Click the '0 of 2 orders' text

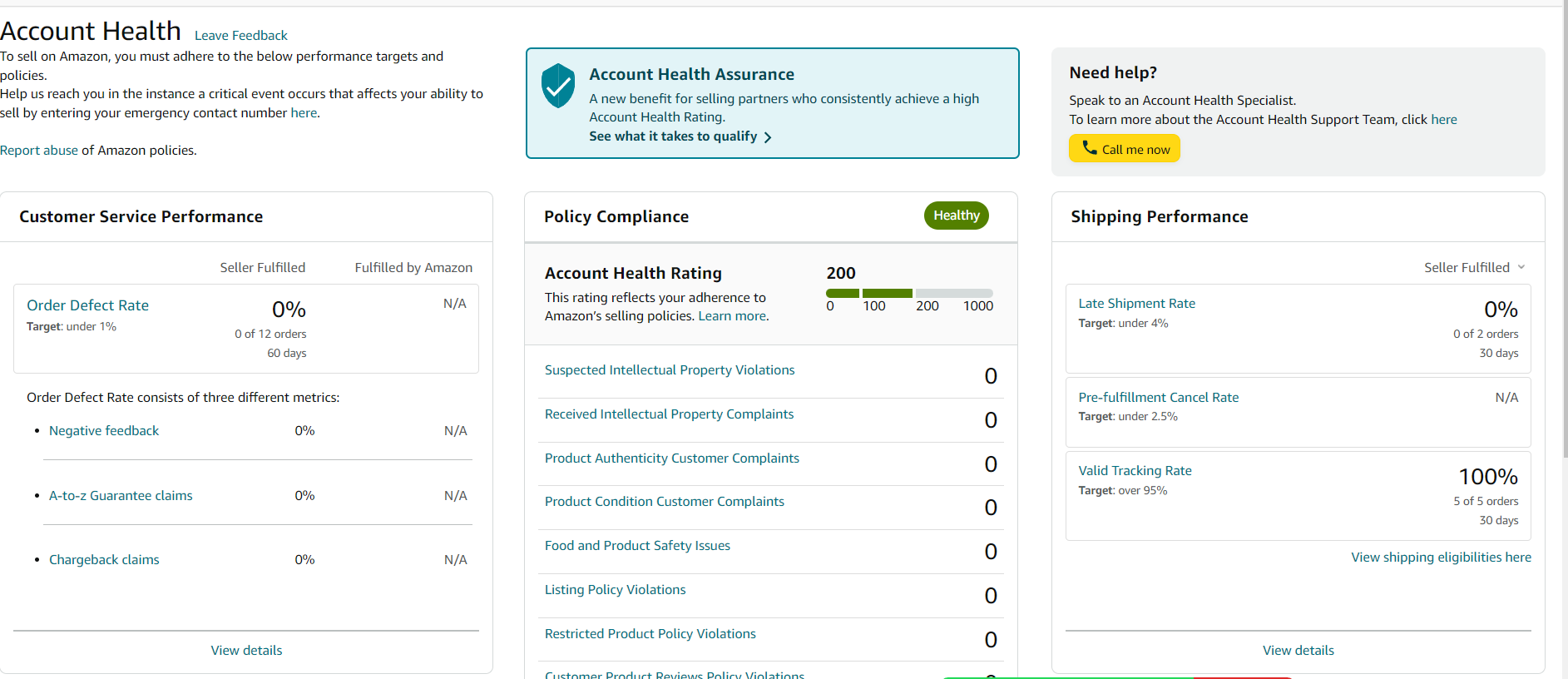[1486, 334]
